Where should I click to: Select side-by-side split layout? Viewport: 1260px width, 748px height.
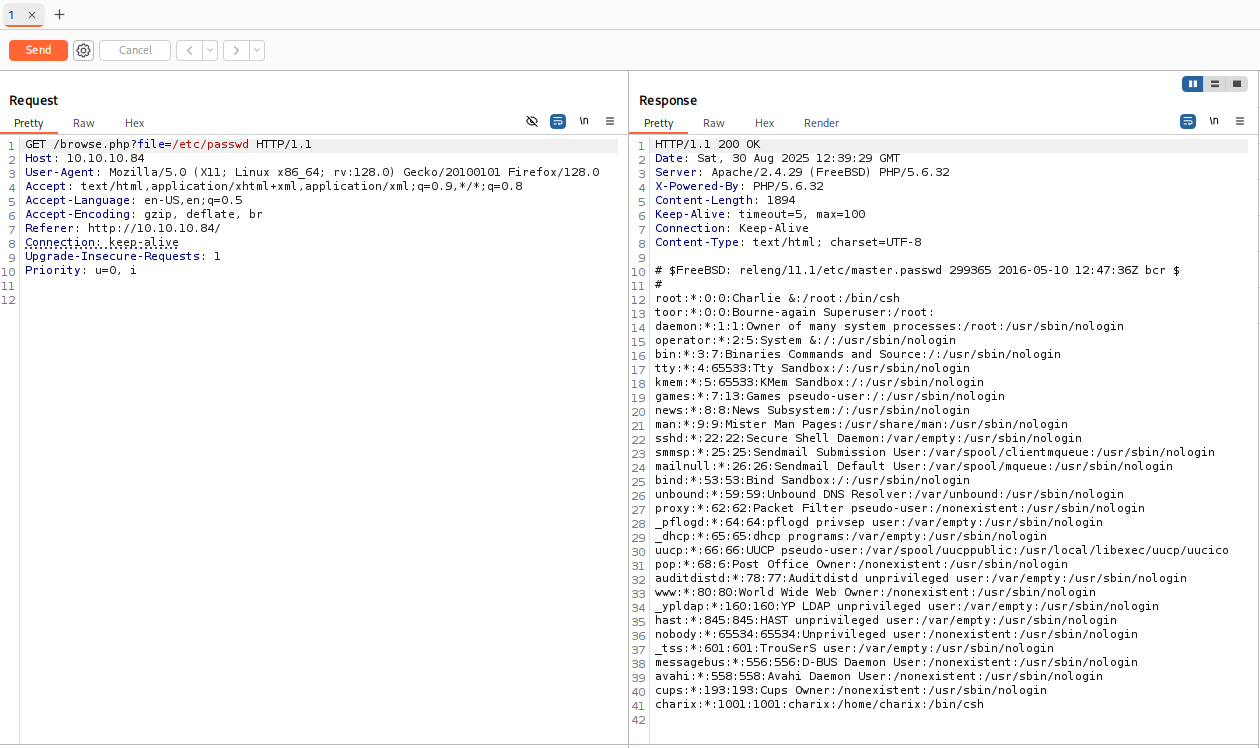click(1193, 84)
